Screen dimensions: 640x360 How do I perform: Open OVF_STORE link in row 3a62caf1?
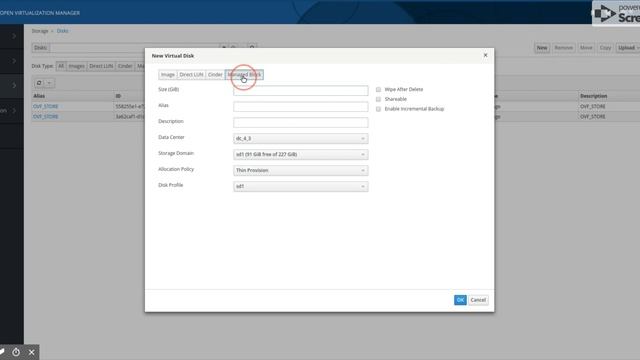point(46,116)
